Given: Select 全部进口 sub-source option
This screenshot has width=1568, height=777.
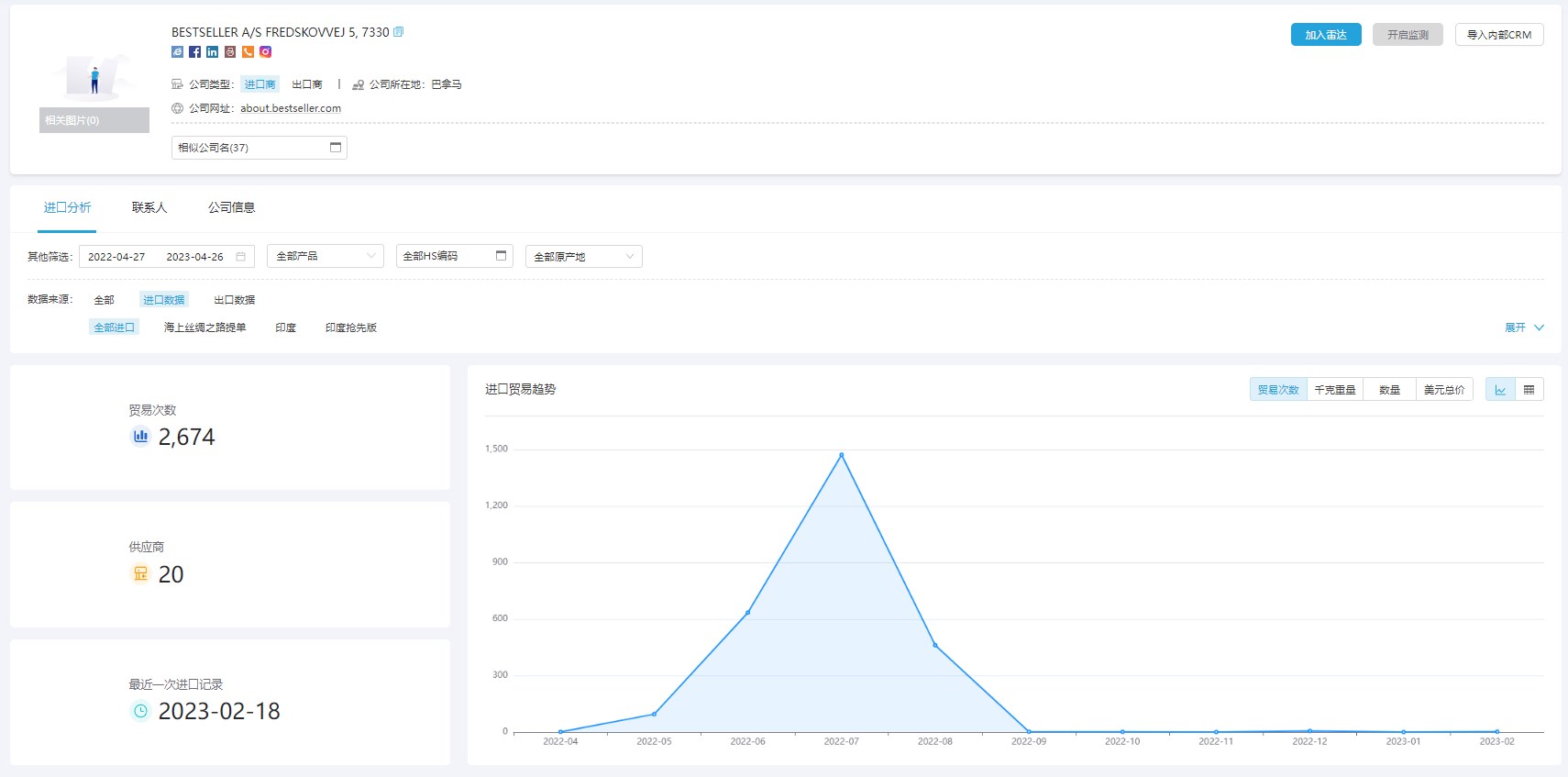Looking at the screenshot, I should (114, 327).
